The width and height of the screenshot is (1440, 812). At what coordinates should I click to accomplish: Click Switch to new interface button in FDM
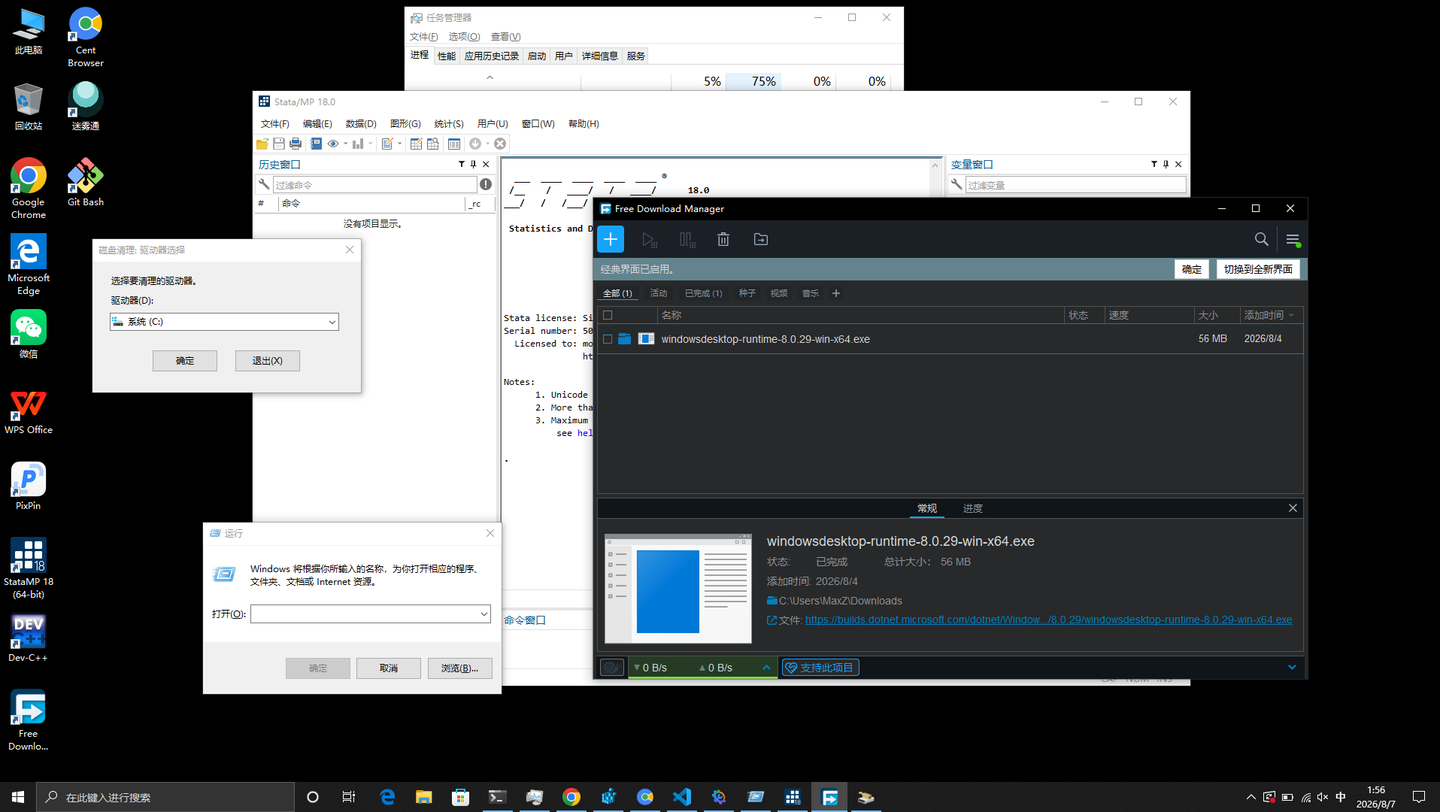tap(1259, 269)
